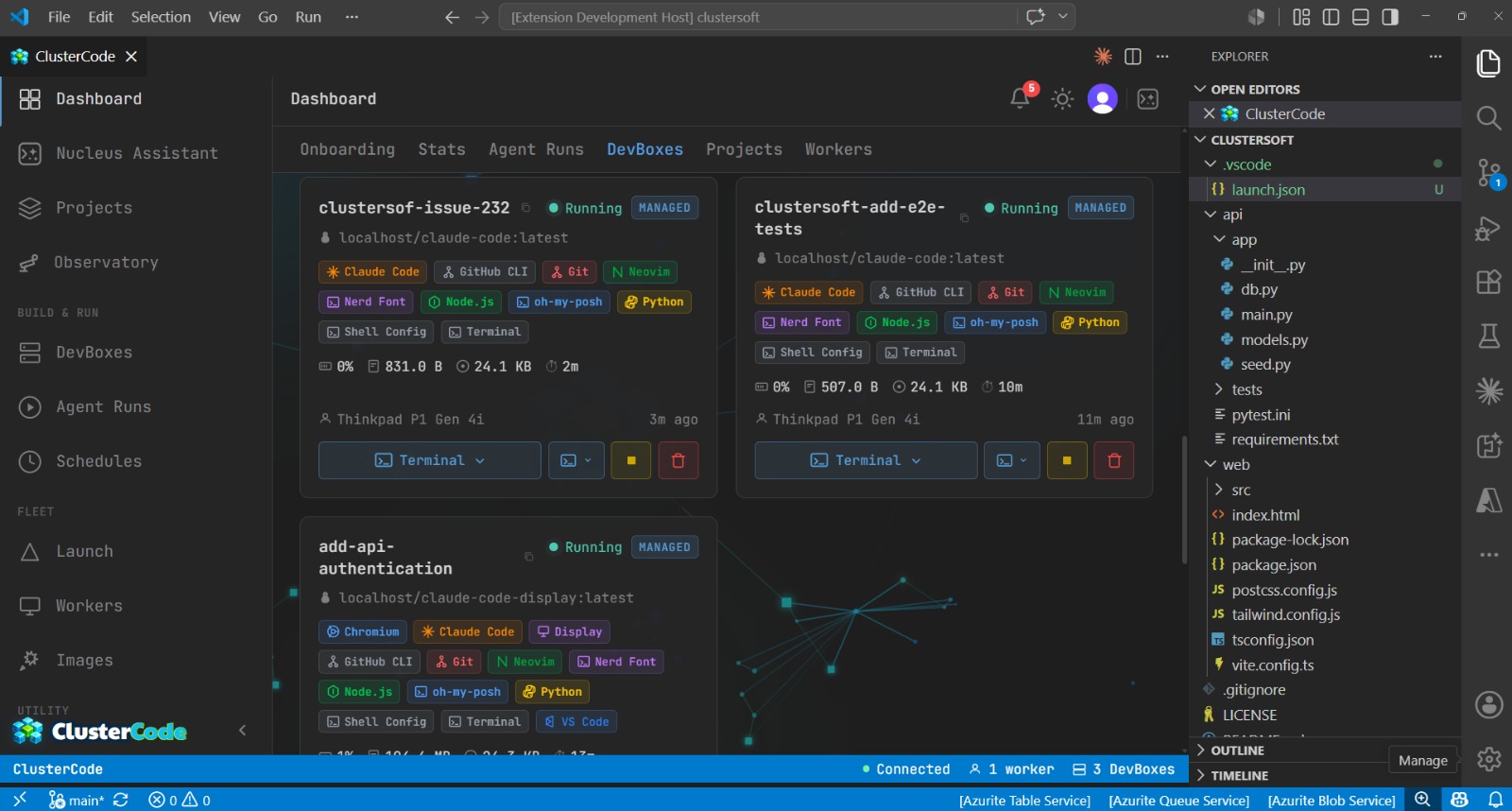Switch to the Onboarding tab

point(348,149)
